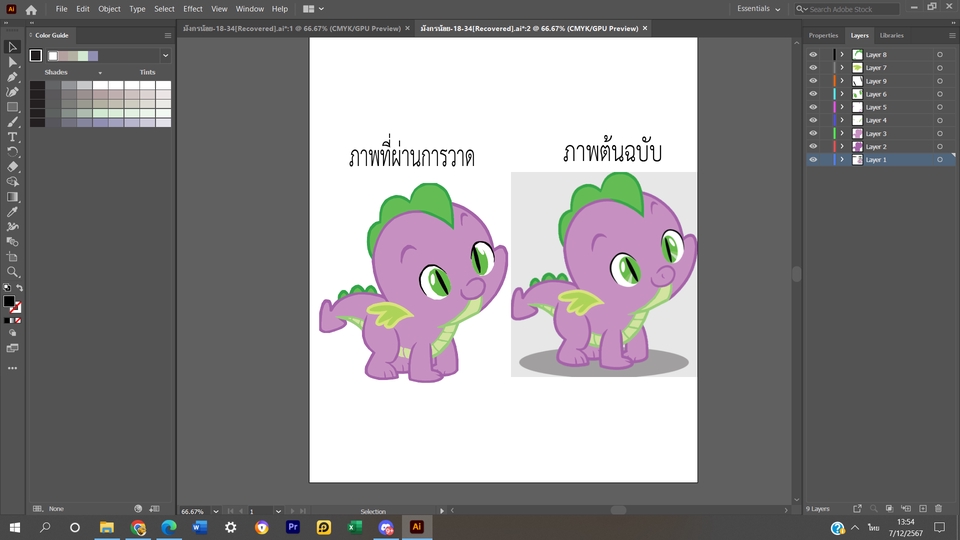Open Edit Toolbar three dots
The height and width of the screenshot is (540, 960).
pos(12,369)
